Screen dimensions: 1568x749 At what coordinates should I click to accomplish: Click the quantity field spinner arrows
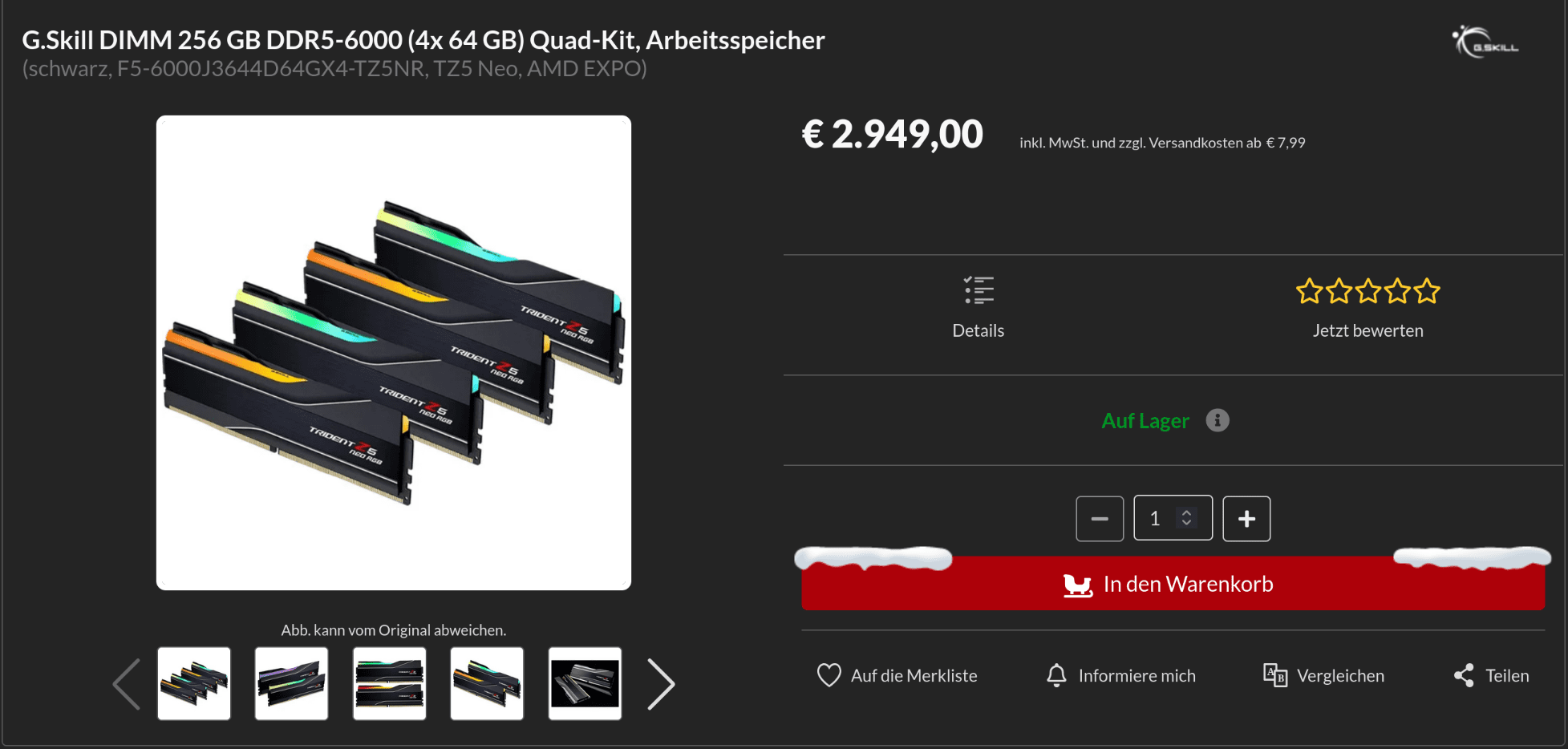(1186, 518)
